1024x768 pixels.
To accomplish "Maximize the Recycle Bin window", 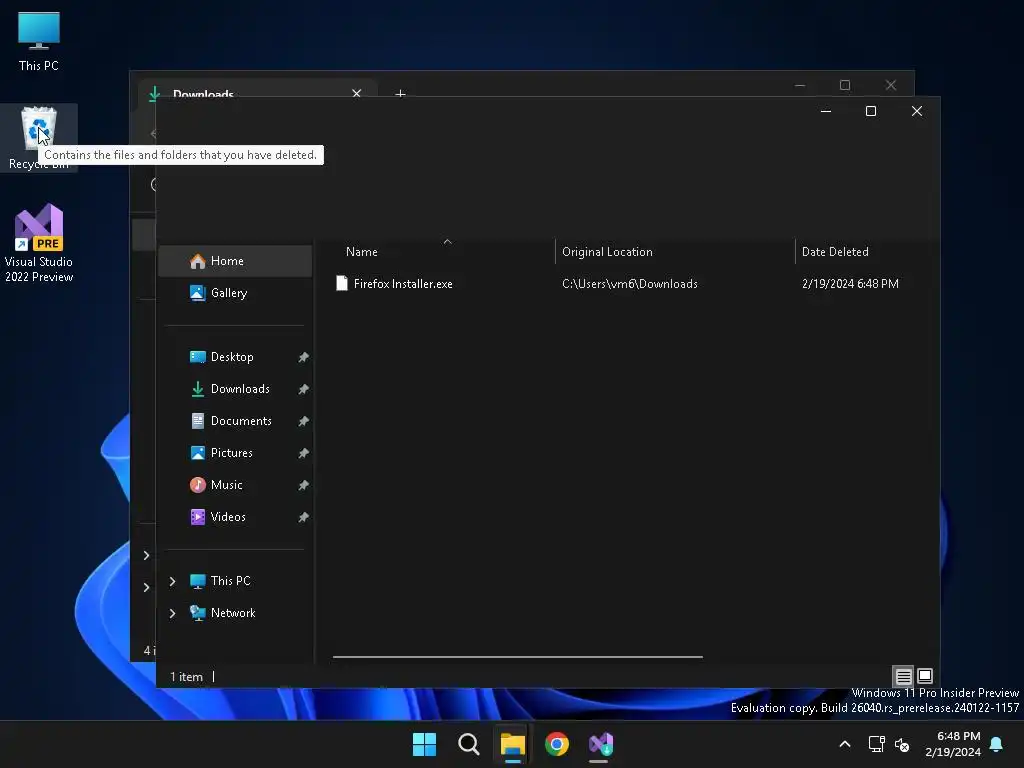I will coord(871,111).
